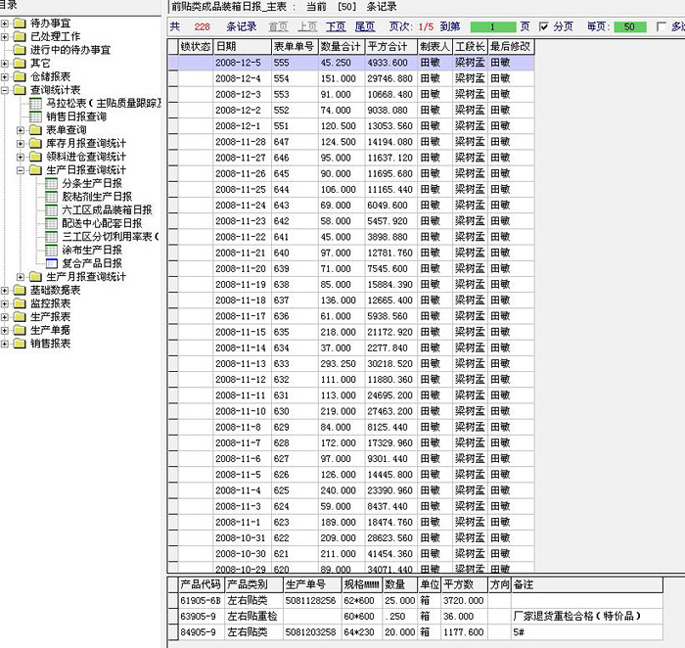Click the 仓储报表 folder icon
Image resolution: width=685 pixels, height=648 pixels.
(20, 76)
